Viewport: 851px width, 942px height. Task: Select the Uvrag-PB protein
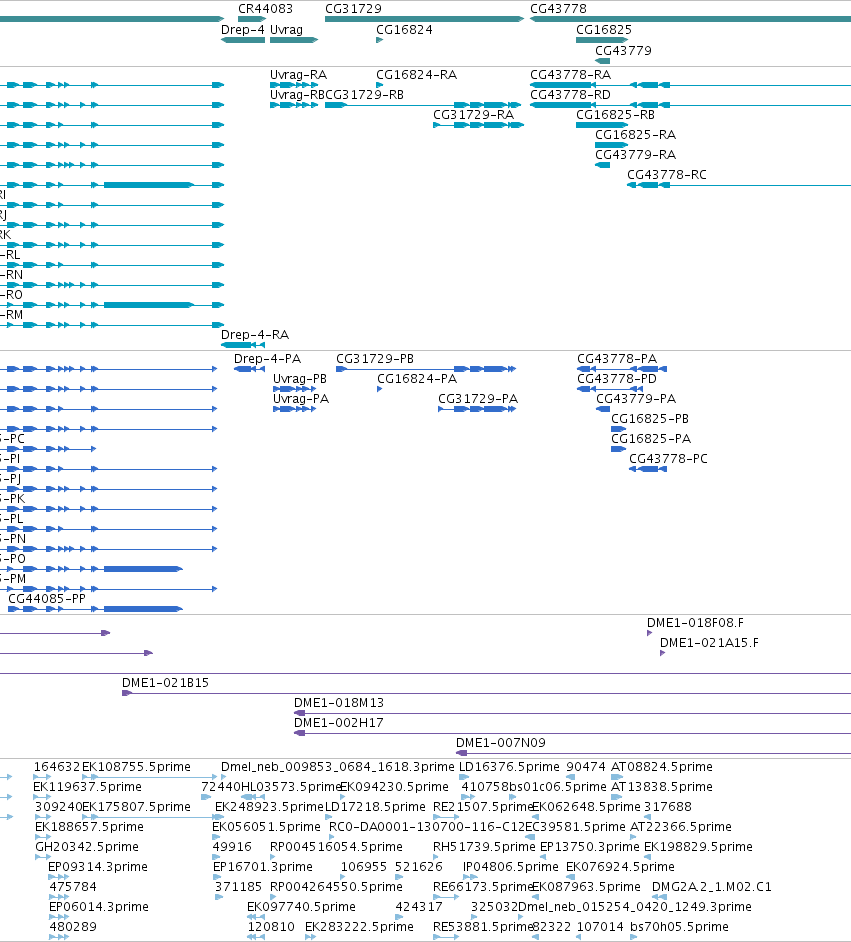294,389
